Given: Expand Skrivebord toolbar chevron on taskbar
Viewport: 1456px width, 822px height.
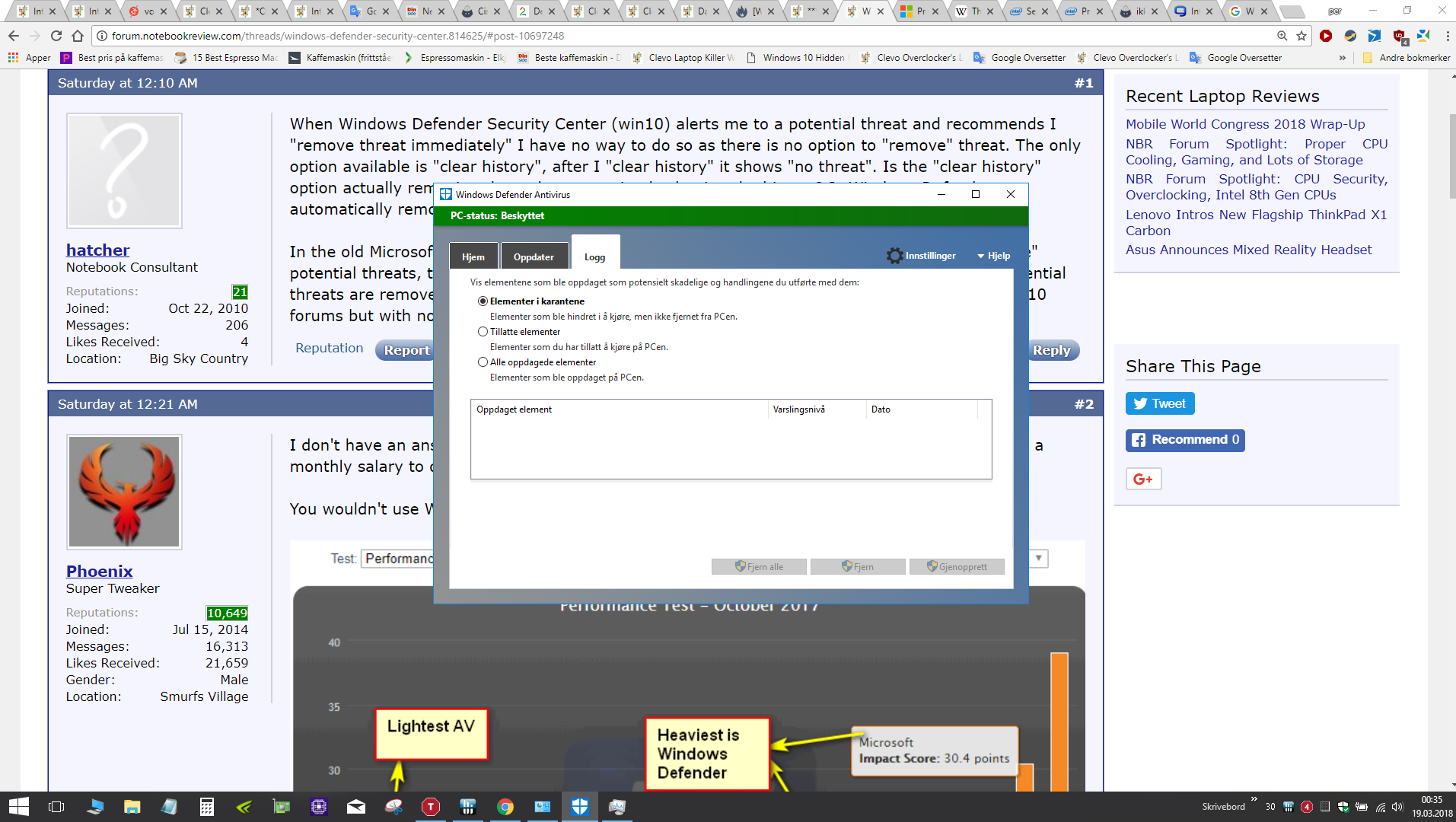Looking at the screenshot, I should [1254, 799].
